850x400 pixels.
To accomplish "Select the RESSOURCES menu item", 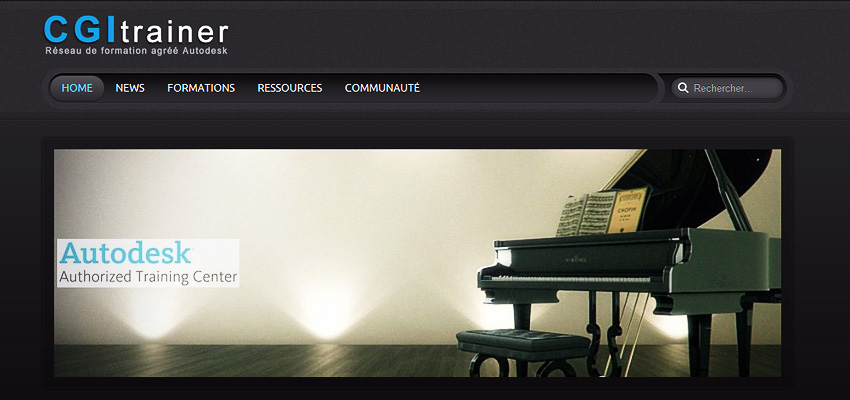I will (289, 88).
